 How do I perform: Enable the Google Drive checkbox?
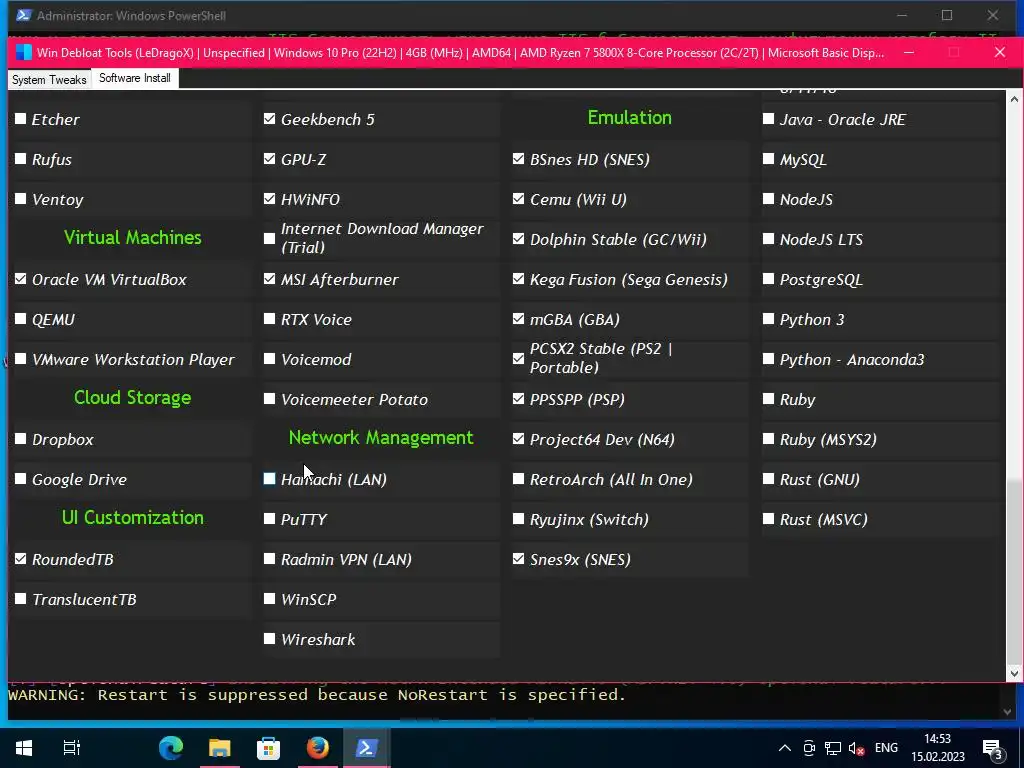click(x=21, y=479)
